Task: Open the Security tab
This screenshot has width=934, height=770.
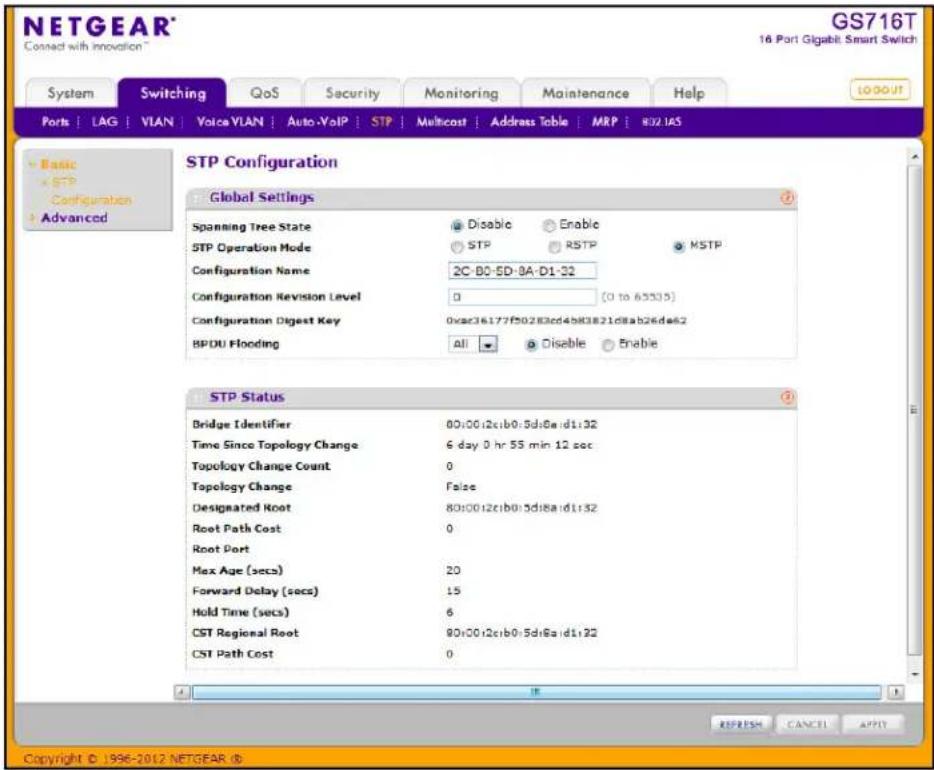Action: coord(352,93)
